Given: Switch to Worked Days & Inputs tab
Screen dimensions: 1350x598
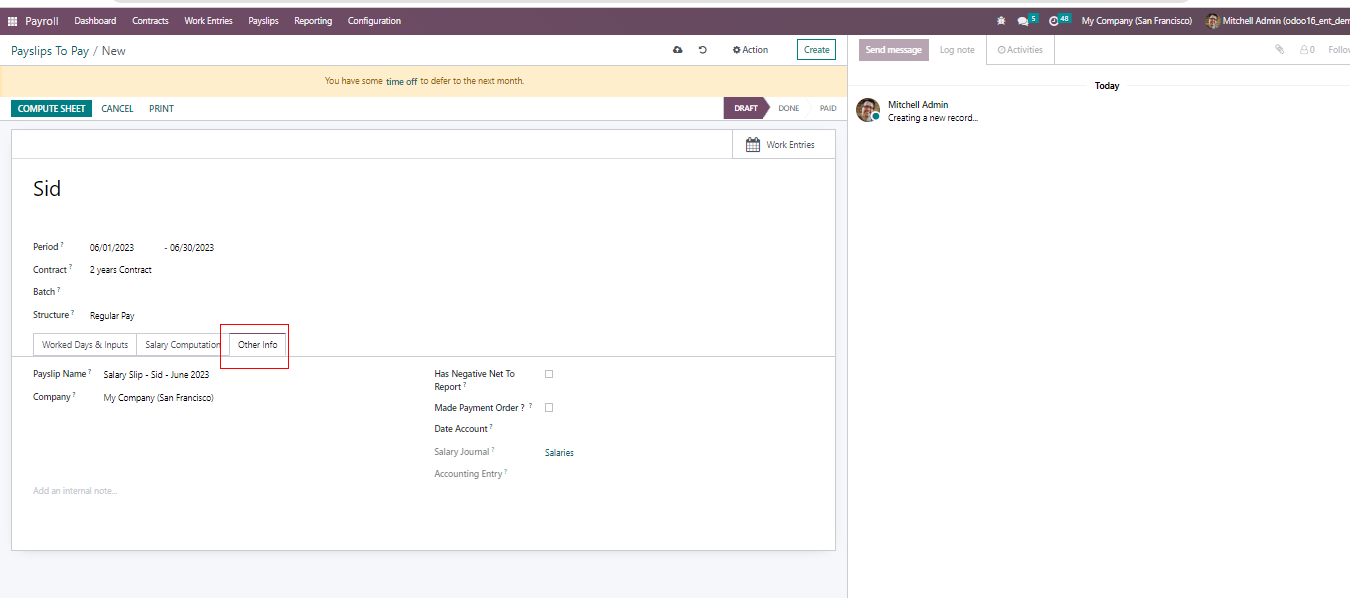Looking at the screenshot, I should pyautogui.click(x=85, y=345).
